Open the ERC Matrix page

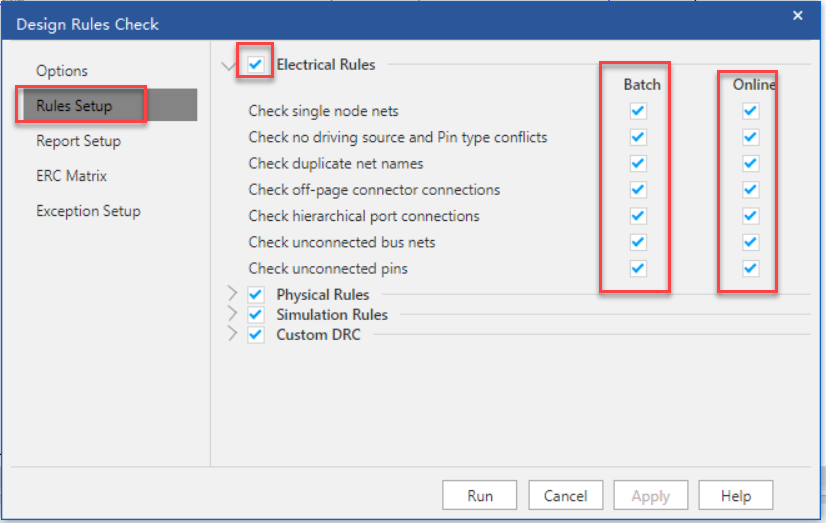(71, 176)
